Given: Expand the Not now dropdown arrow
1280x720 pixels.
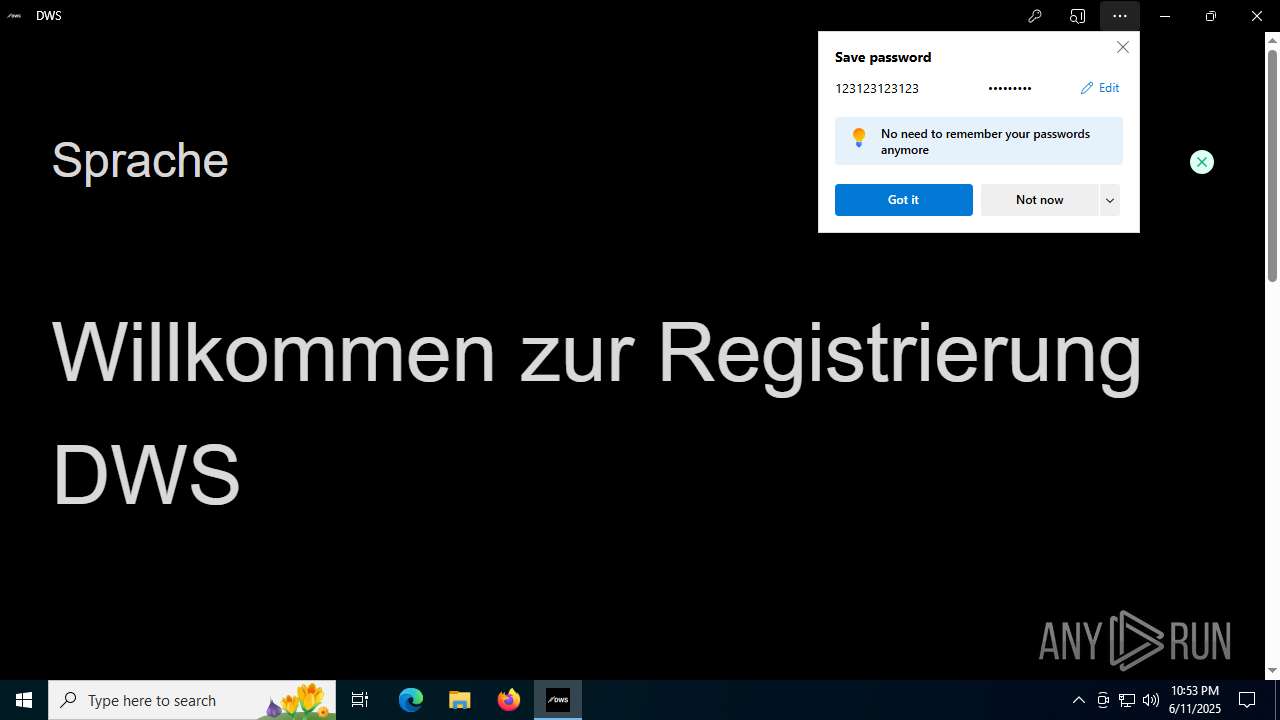Looking at the screenshot, I should click(1109, 200).
